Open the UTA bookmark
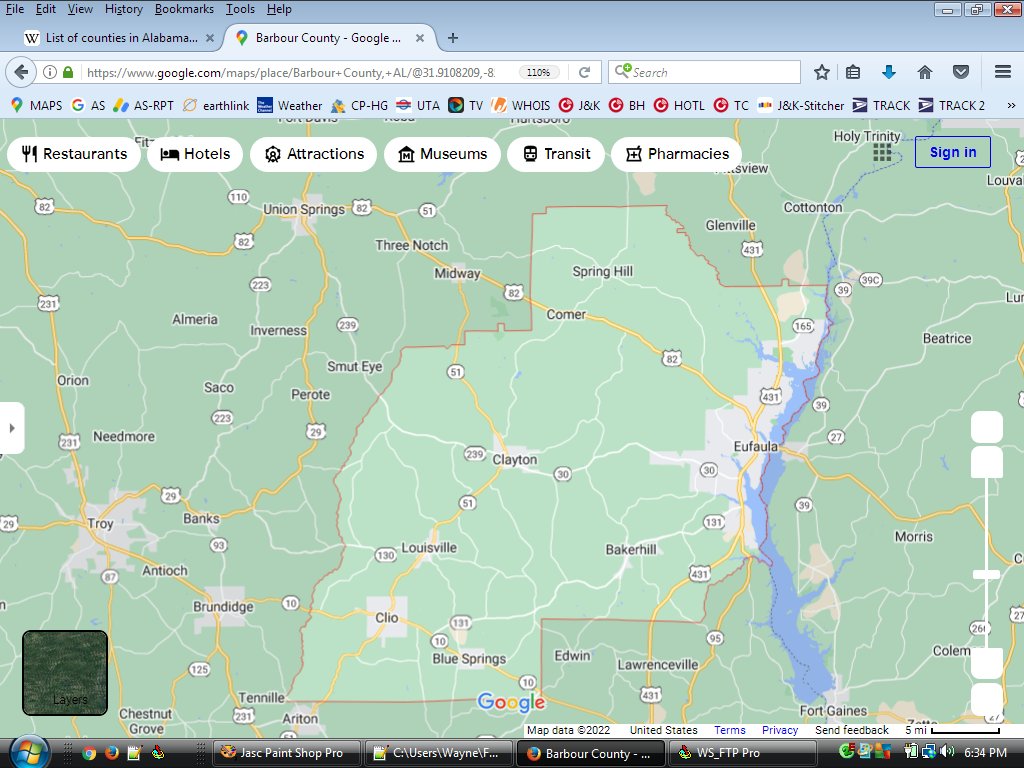 [418, 105]
